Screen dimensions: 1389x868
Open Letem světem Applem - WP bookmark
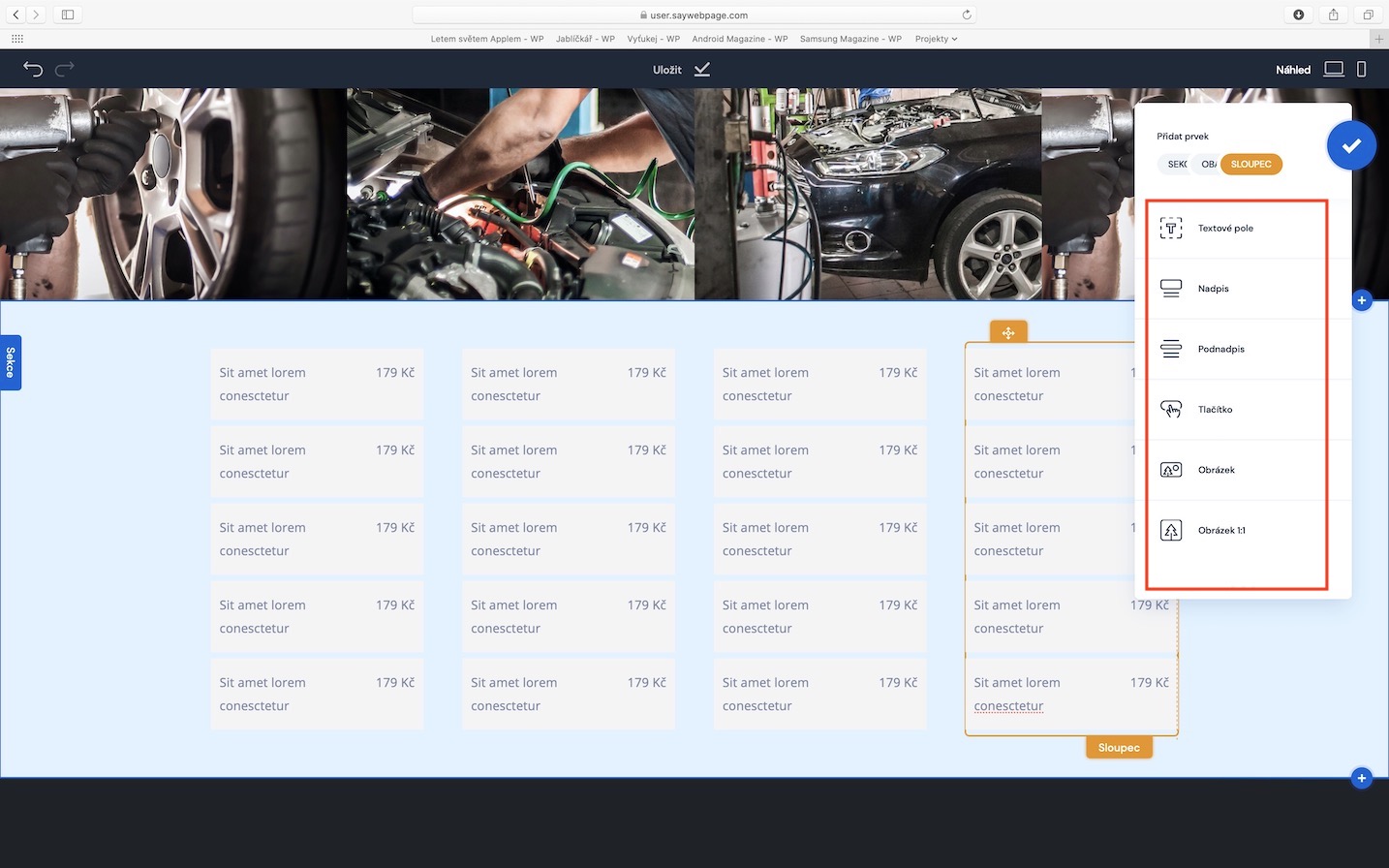coord(487,39)
